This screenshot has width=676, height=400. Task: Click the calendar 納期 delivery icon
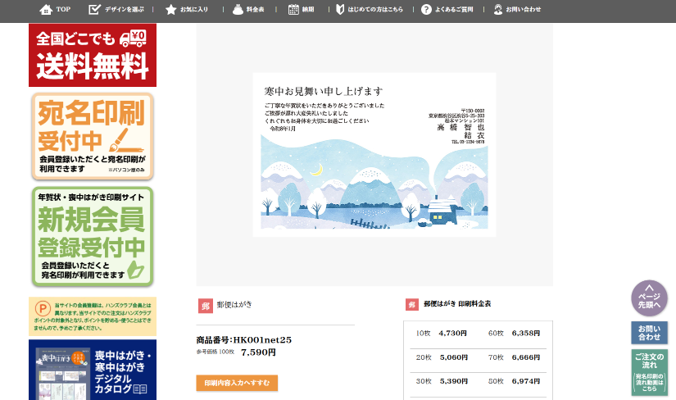pyautogui.click(x=293, y=9)
